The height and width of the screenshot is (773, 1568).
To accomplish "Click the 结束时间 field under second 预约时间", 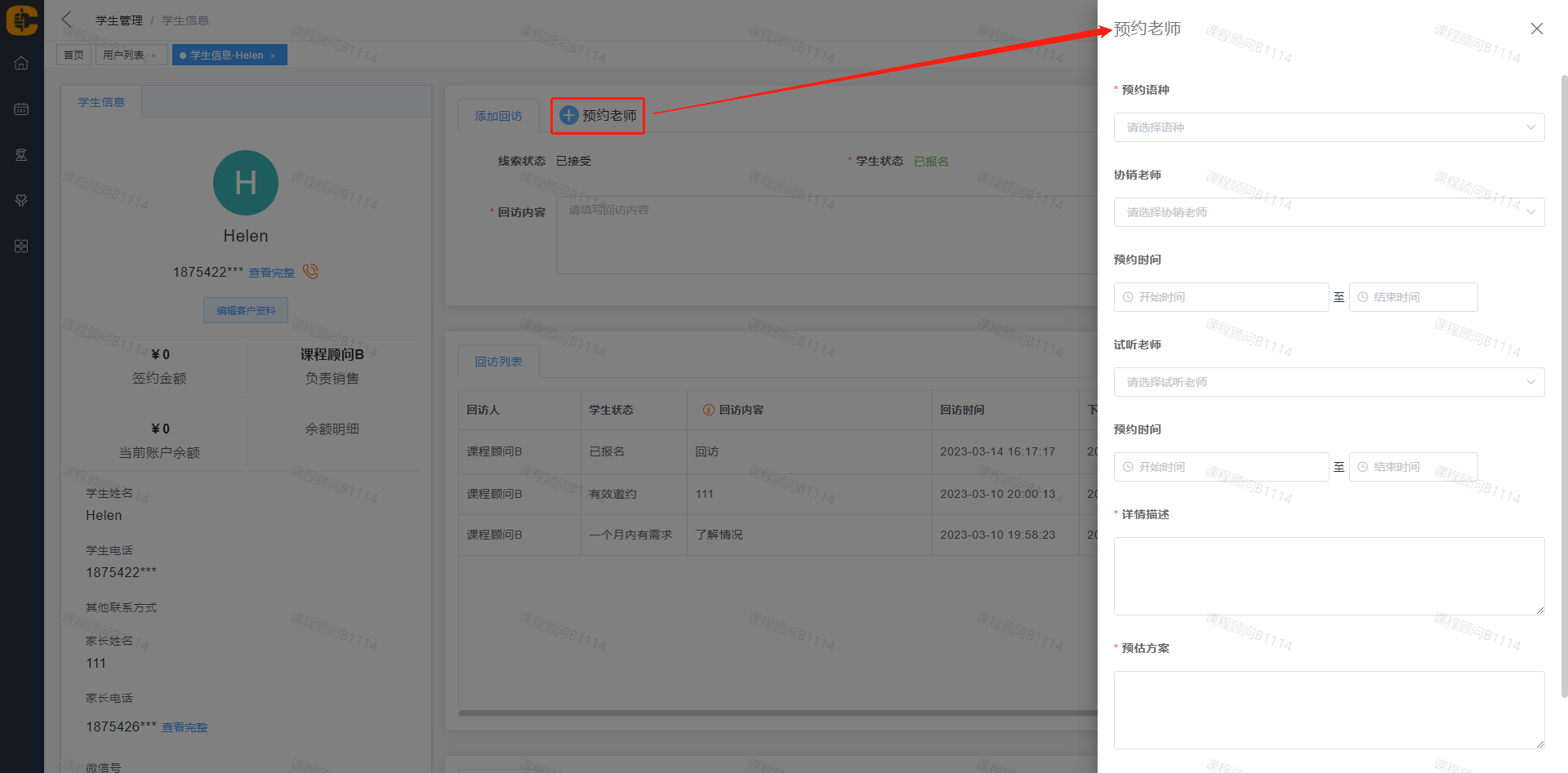I will 1413,467.
